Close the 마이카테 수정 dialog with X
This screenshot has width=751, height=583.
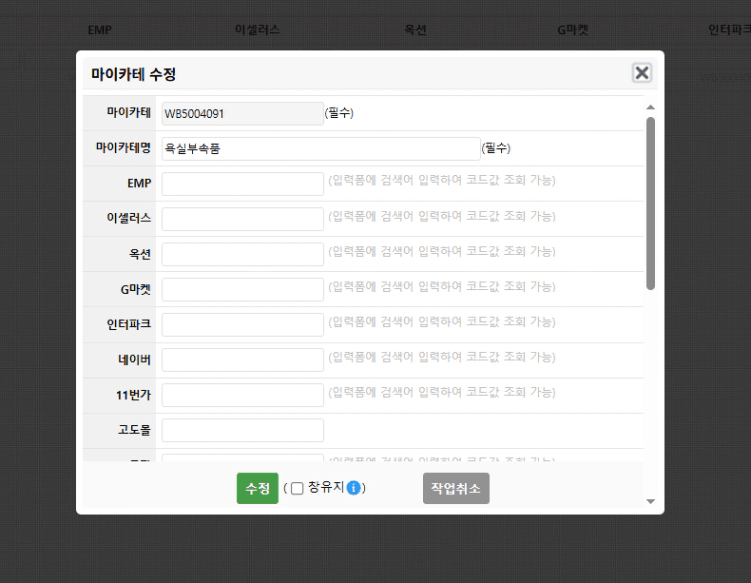point(641,73)
